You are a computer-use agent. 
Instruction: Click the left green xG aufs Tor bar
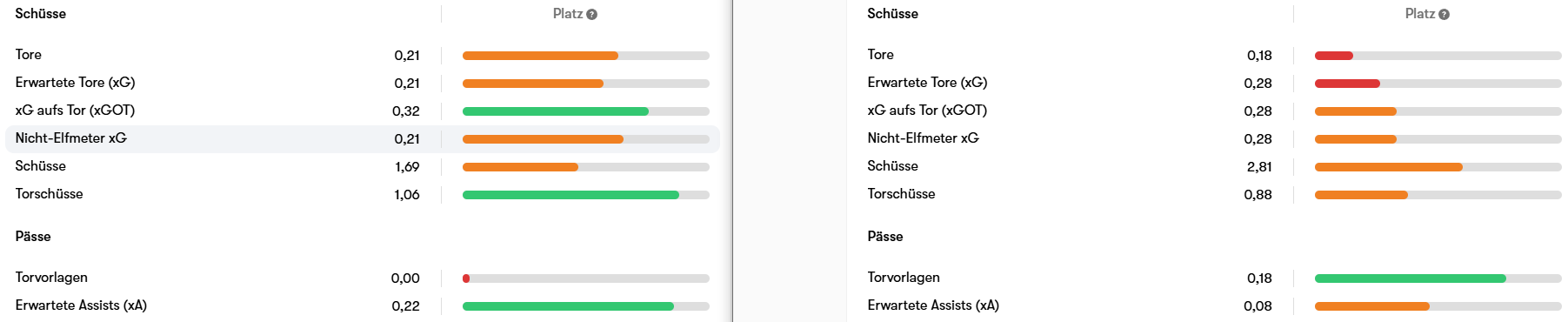pyautogui.click(x=555, y=111)
